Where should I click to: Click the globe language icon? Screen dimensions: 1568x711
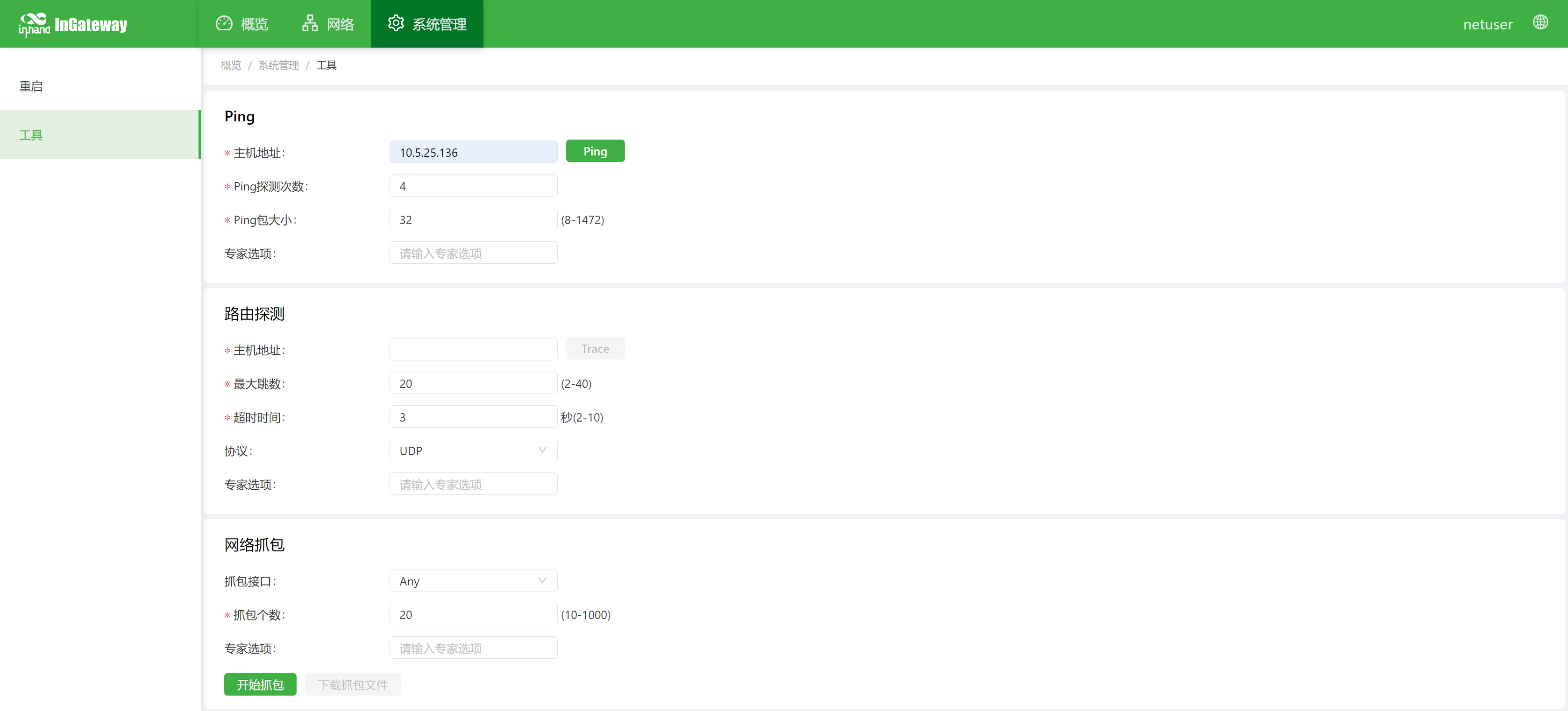[x=1540, y=22]
